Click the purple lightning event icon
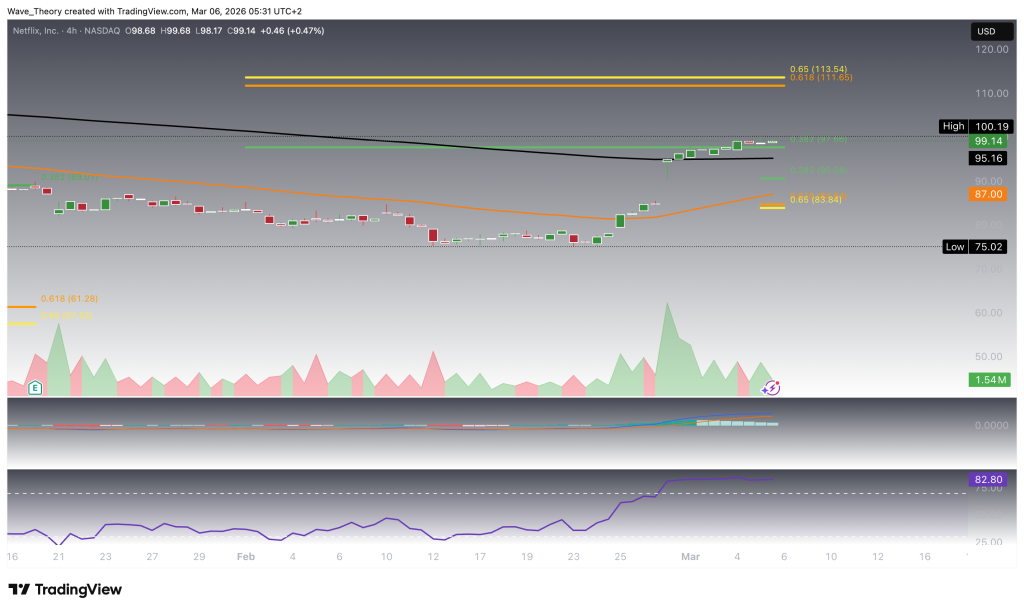This screenshot has width=1024, height=611. [772, 387]
